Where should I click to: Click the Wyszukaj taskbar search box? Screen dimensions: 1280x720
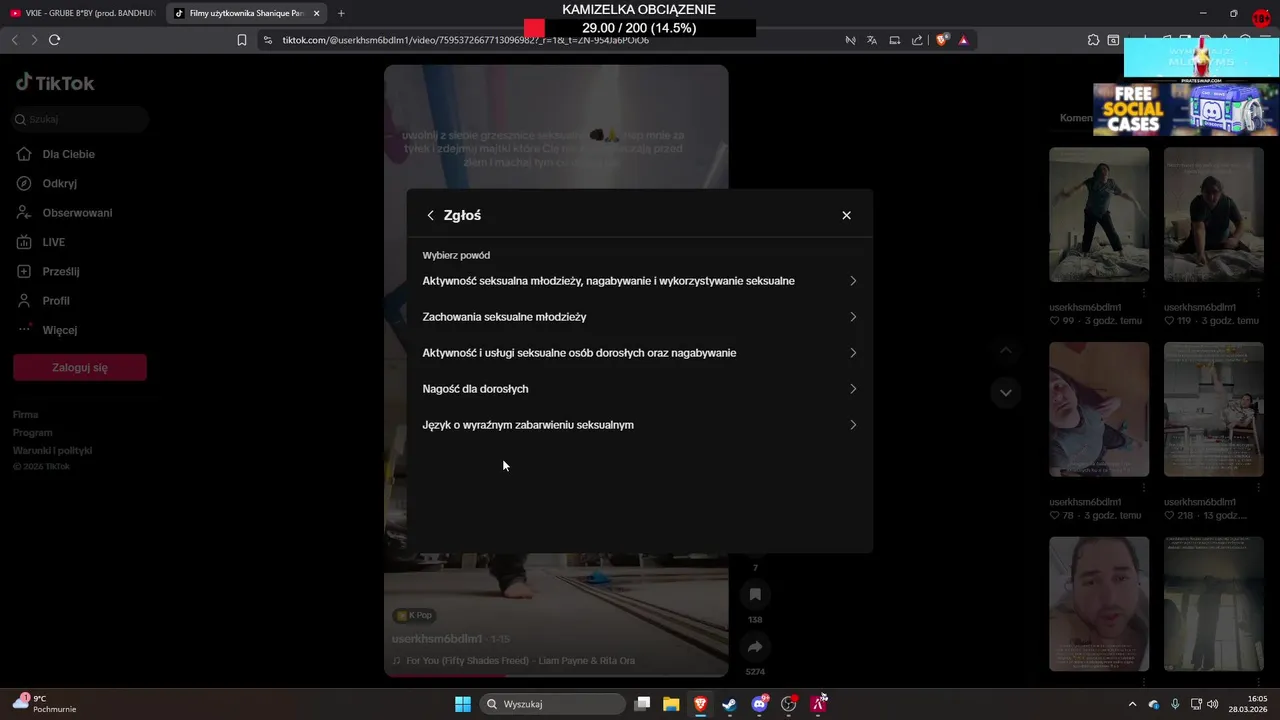click(x=553, y=704)
